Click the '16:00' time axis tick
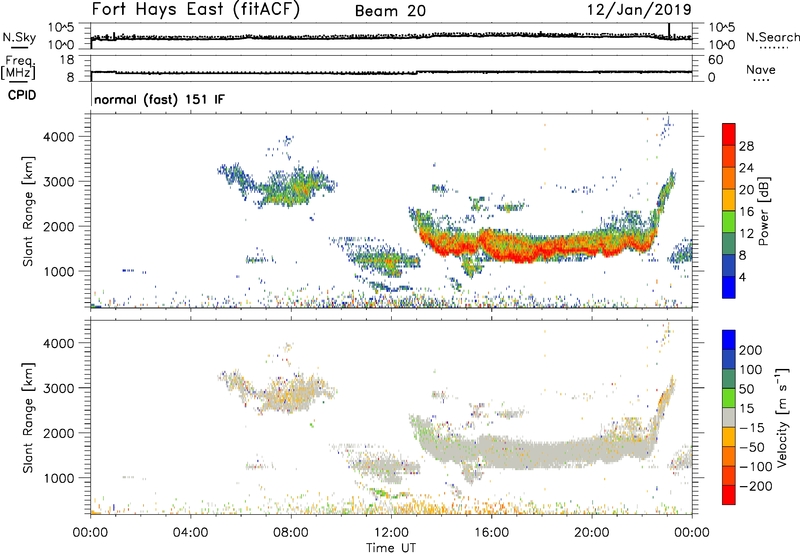The image size is (800, 554). (x=492, y=532)
